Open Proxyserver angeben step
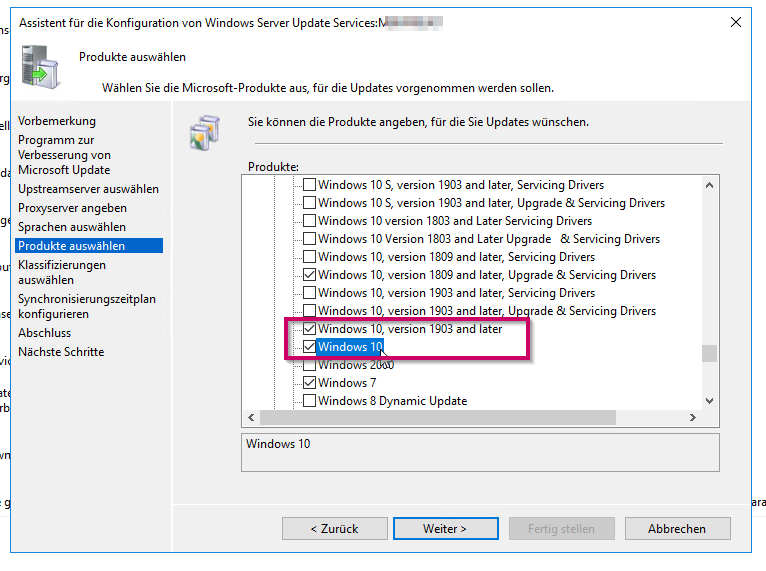The height and width of the screenshot is (571, 766). click(72, 208)
